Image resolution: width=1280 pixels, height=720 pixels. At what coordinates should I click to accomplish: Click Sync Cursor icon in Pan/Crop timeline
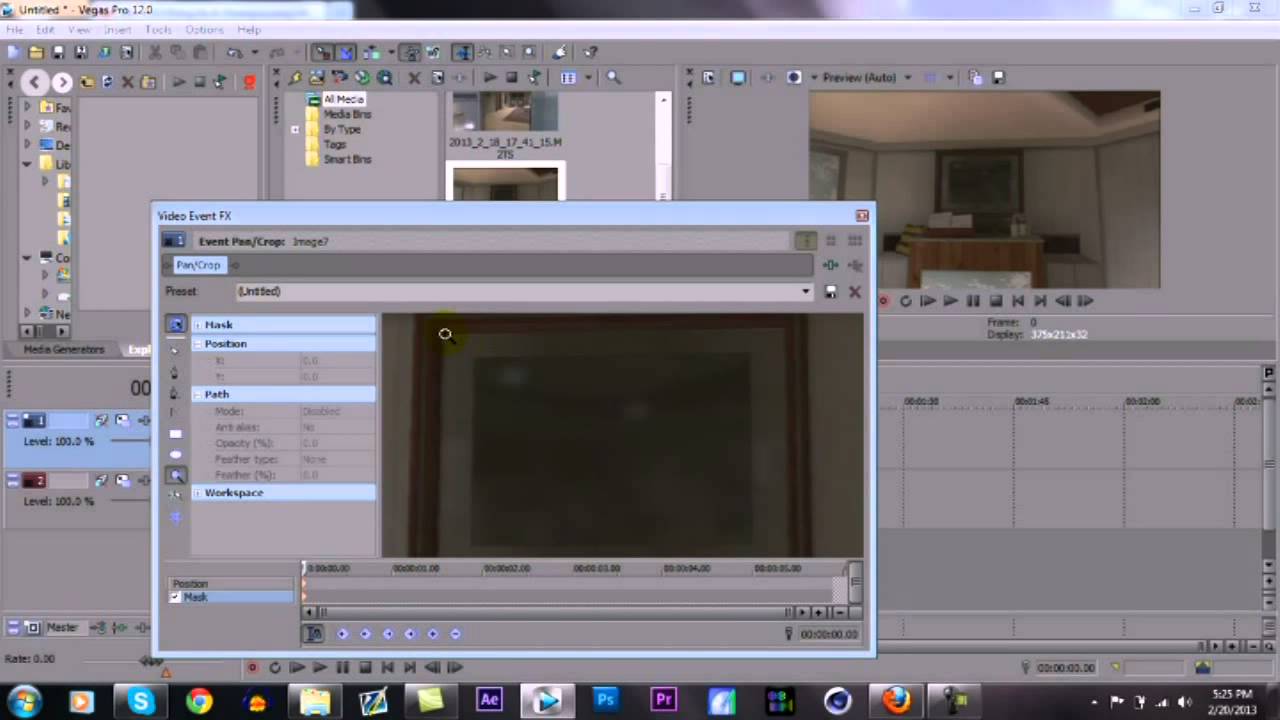[314, 633]
